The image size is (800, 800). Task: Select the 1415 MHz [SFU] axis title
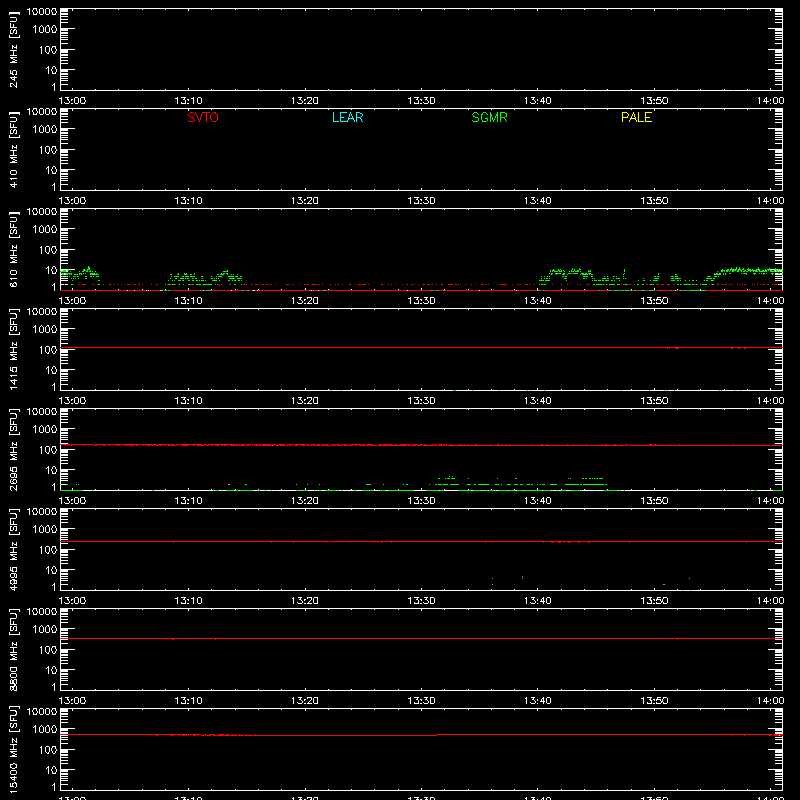click(x=14, y=349)
